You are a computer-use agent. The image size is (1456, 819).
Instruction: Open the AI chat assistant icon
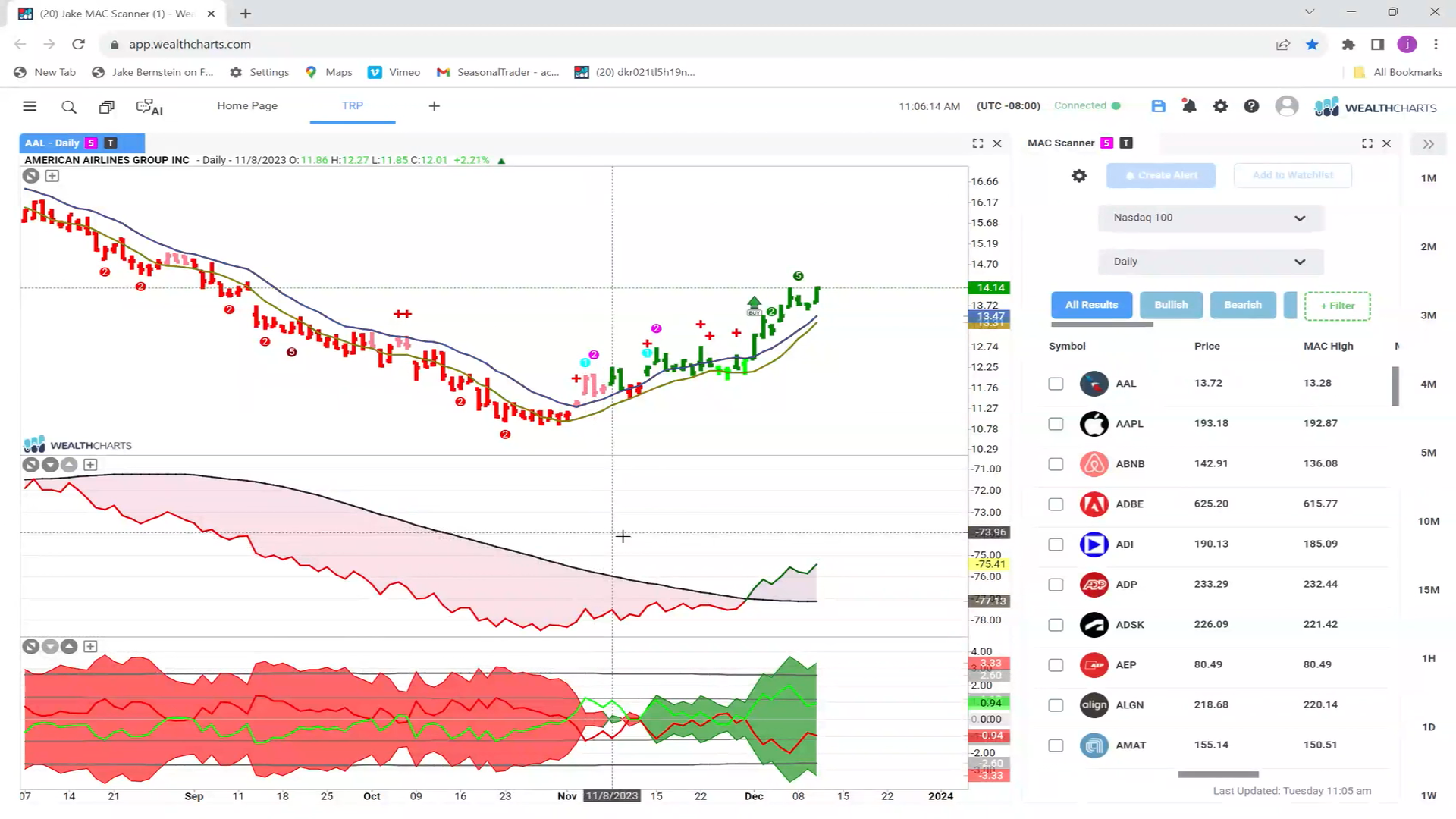[x=149, y=107]
